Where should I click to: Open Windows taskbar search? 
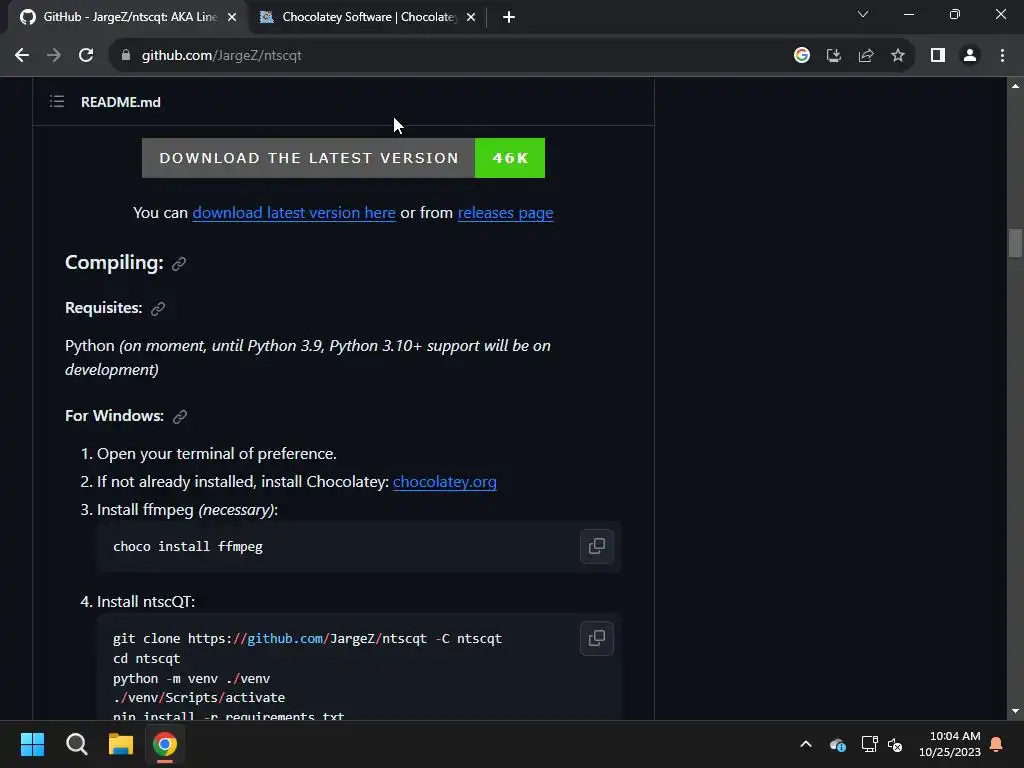76,744
